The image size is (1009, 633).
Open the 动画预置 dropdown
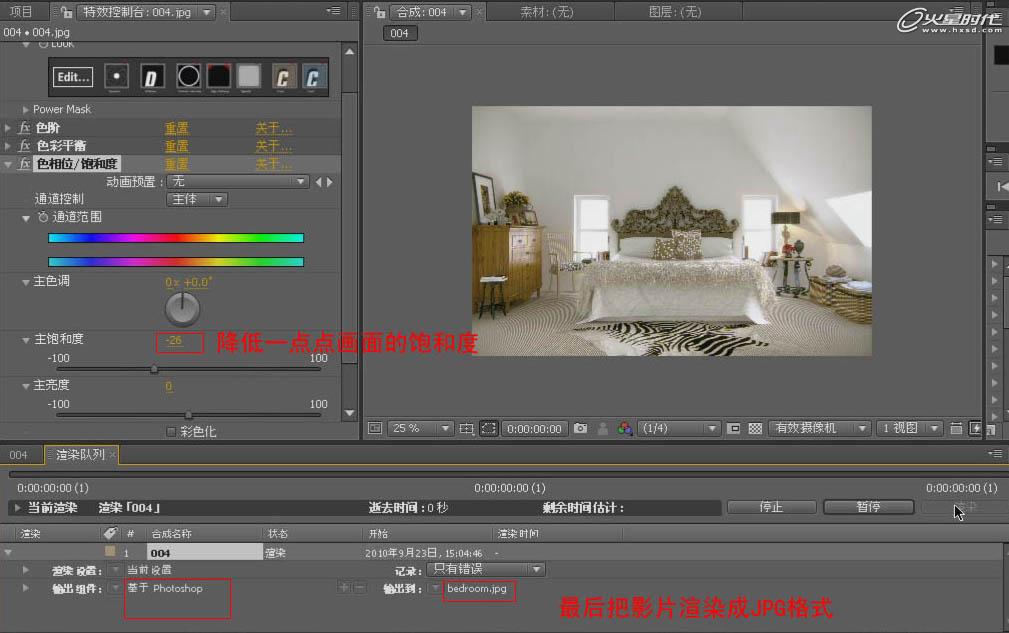[x=236, y=181]
